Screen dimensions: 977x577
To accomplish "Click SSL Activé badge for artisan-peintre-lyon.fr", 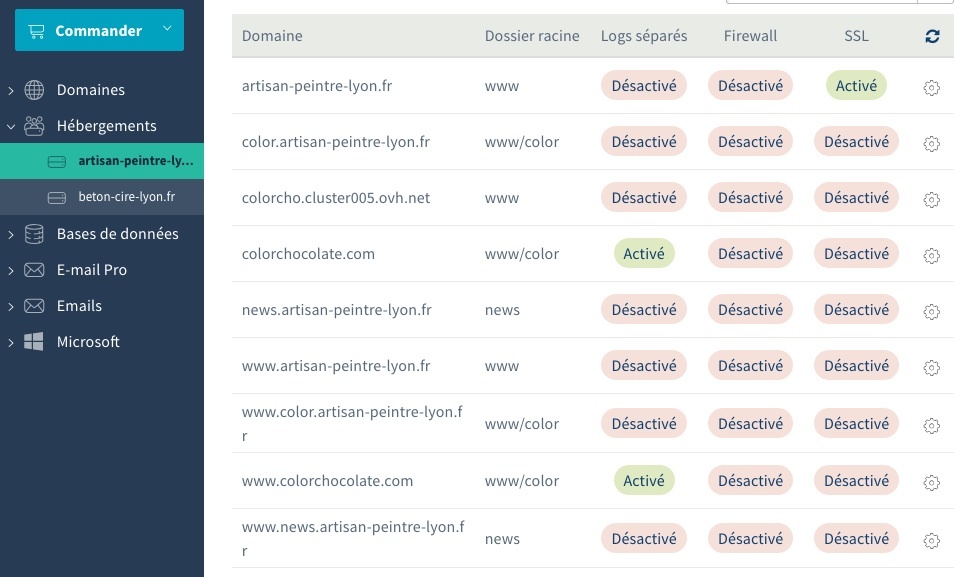I will 856,86.
